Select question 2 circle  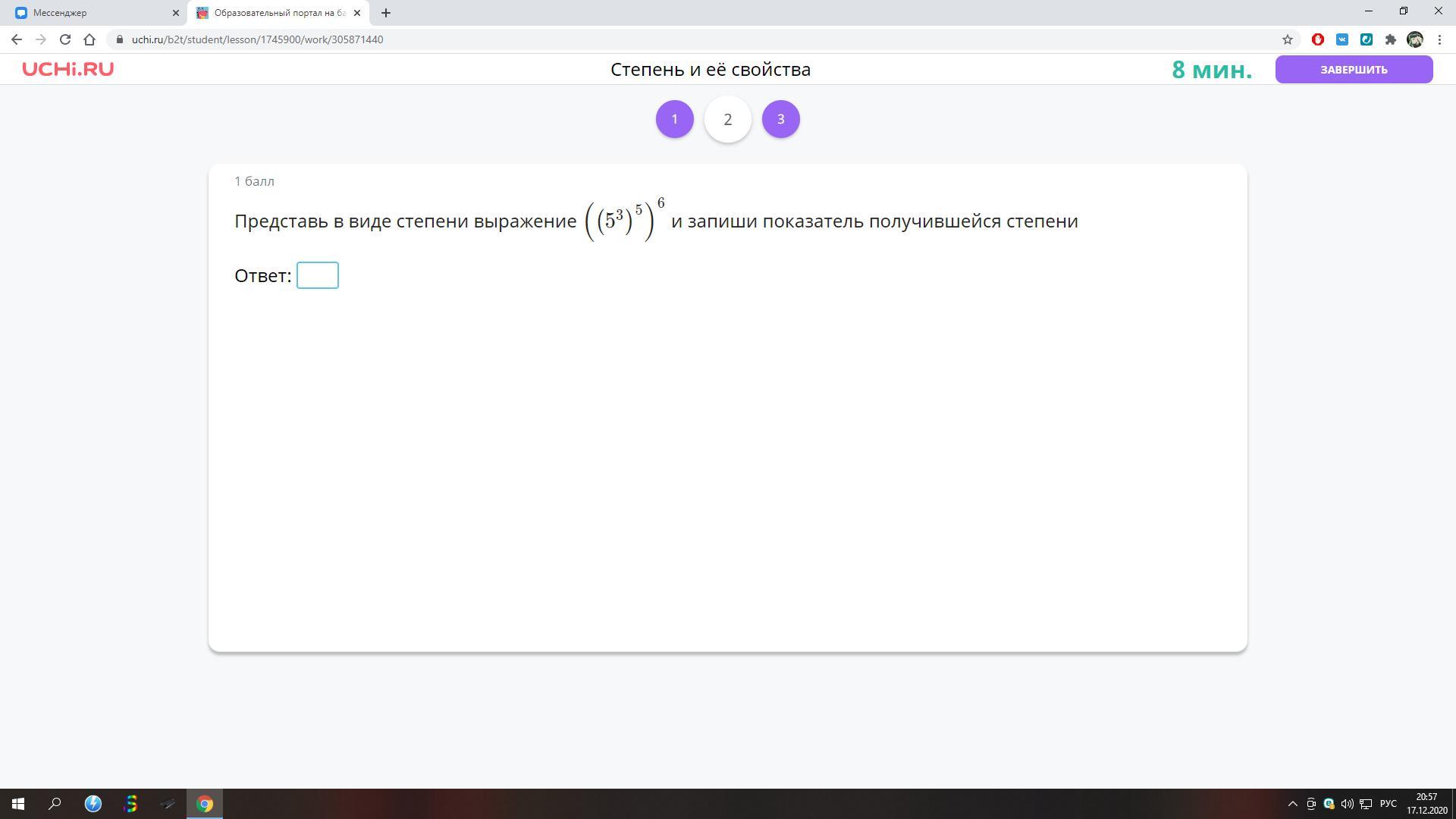(728, 119)
